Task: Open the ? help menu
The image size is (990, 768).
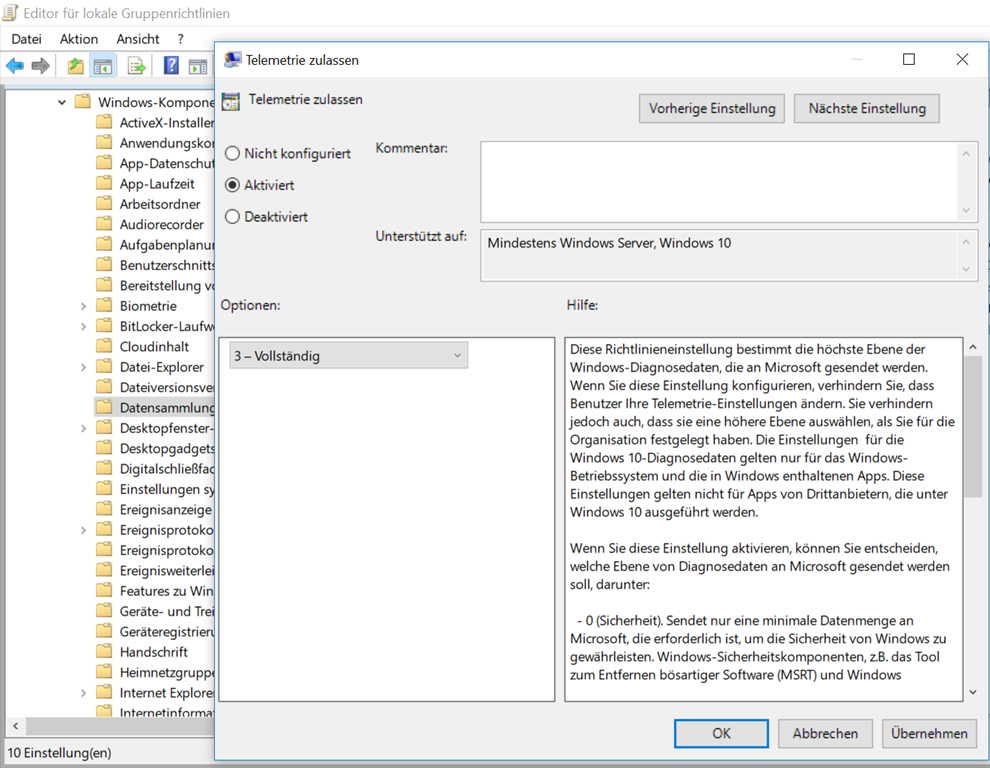Action: 181,39
